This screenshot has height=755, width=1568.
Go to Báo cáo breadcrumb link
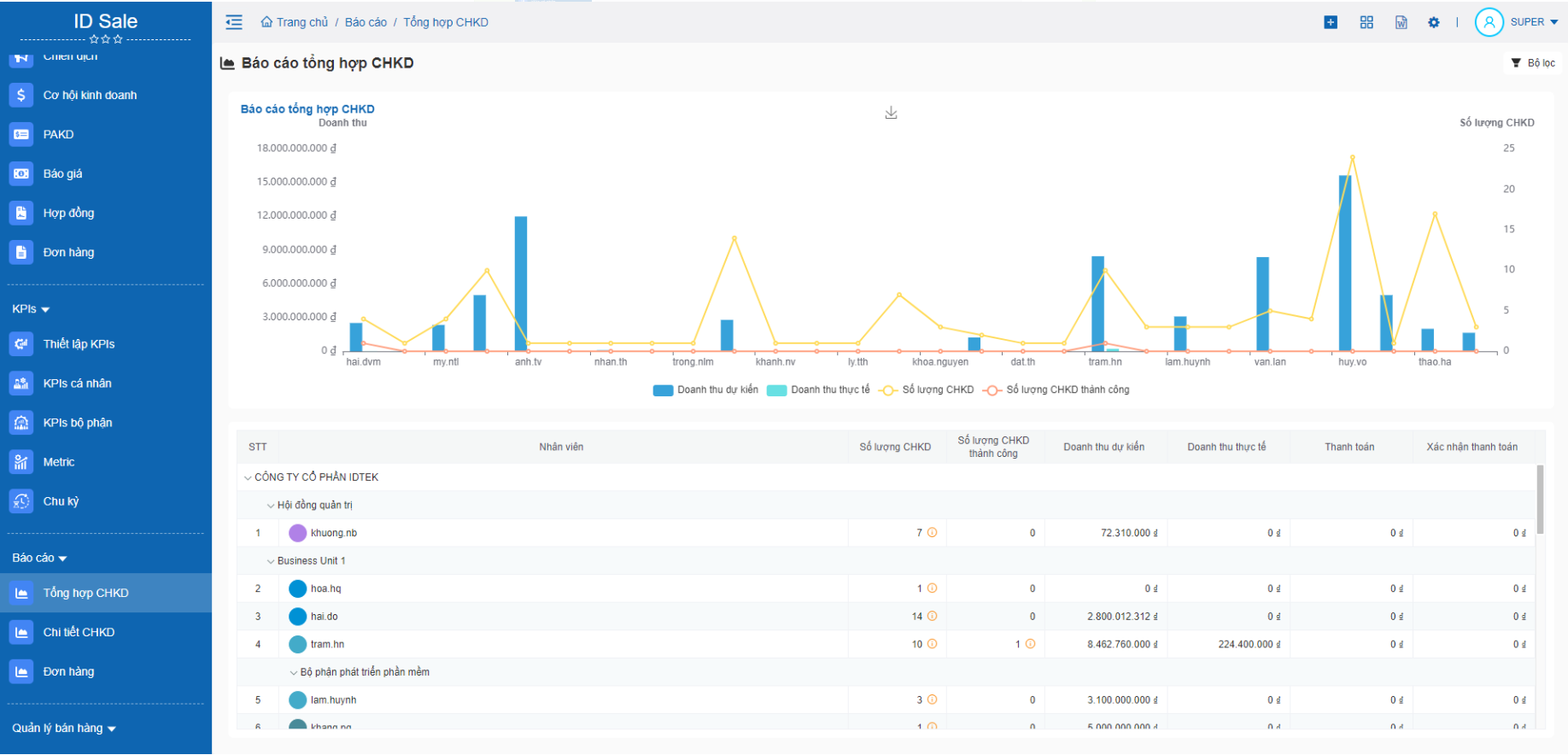366,22
